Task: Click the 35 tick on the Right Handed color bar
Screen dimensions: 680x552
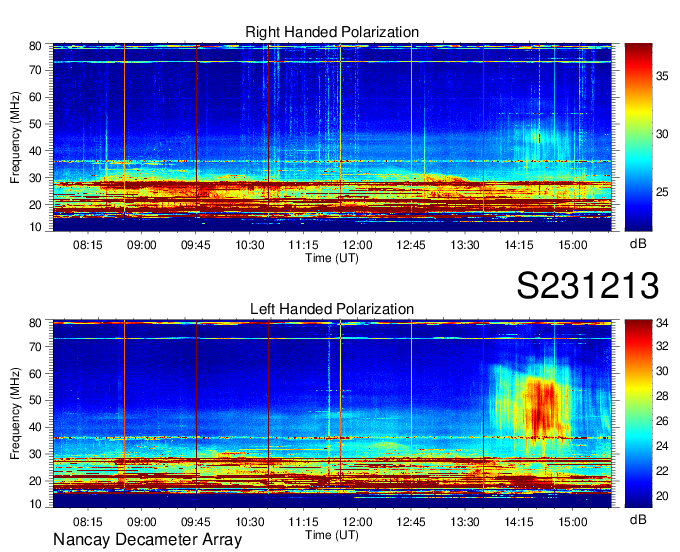Action: click(662, 76)
